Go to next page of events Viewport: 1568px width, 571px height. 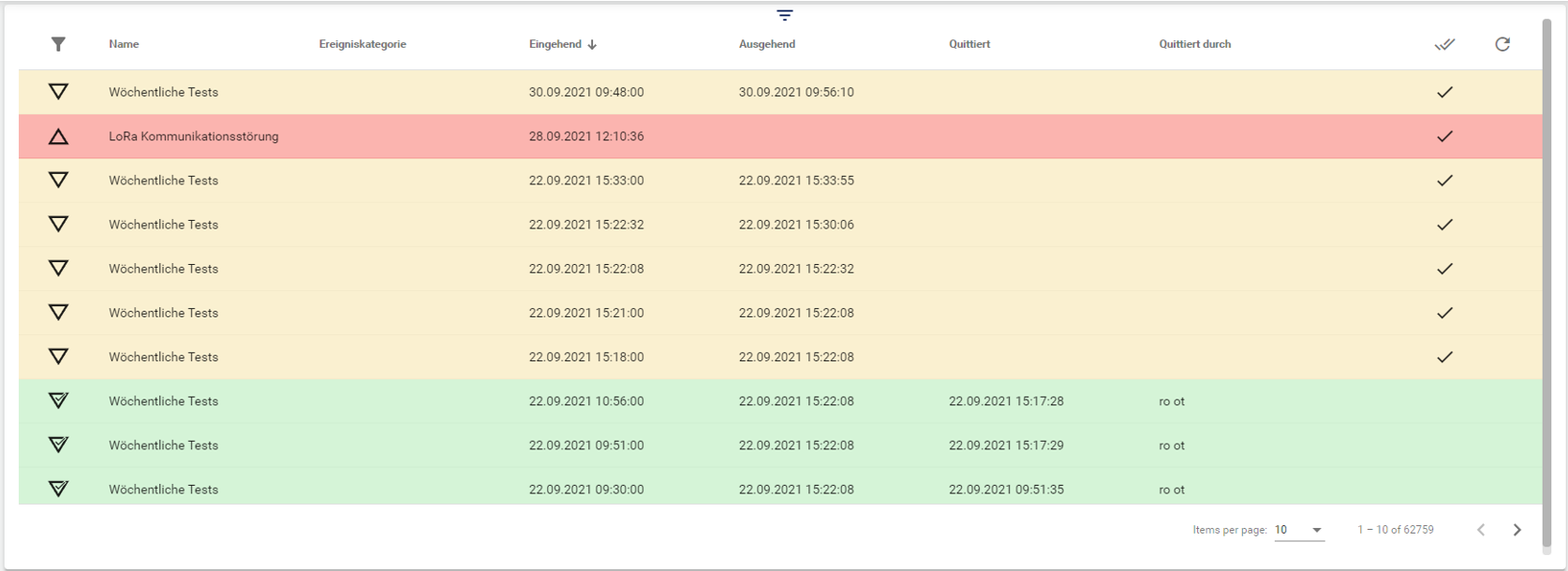[x=1516, y=530]
